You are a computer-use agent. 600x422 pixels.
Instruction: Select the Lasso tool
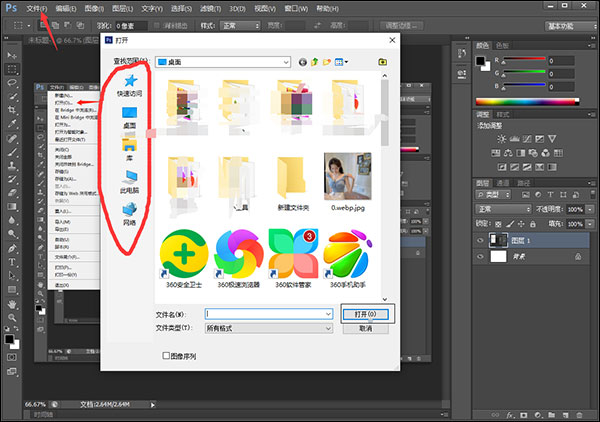click(12, 84)
